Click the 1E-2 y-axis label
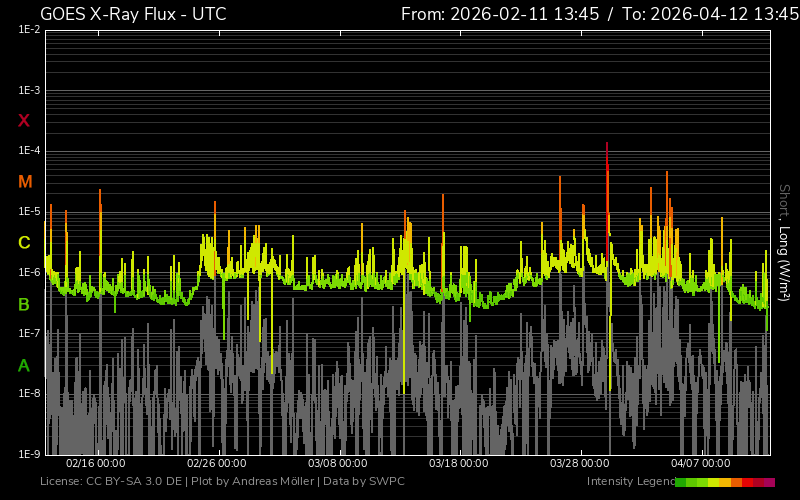Image resolution: width=800 pixels, height=500 pixels. 29,30
